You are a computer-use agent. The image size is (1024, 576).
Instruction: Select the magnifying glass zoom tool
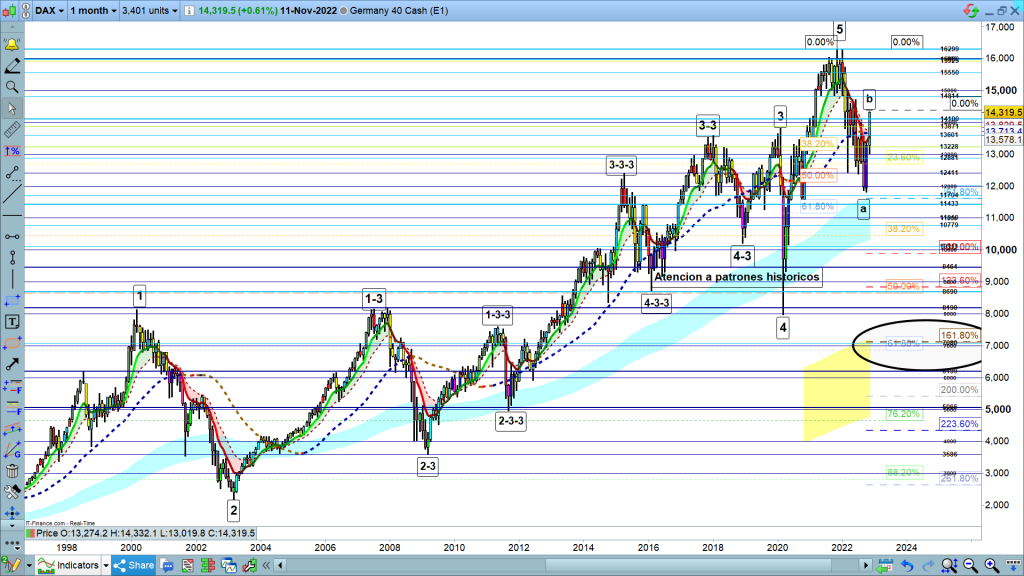tap(12, 87)
